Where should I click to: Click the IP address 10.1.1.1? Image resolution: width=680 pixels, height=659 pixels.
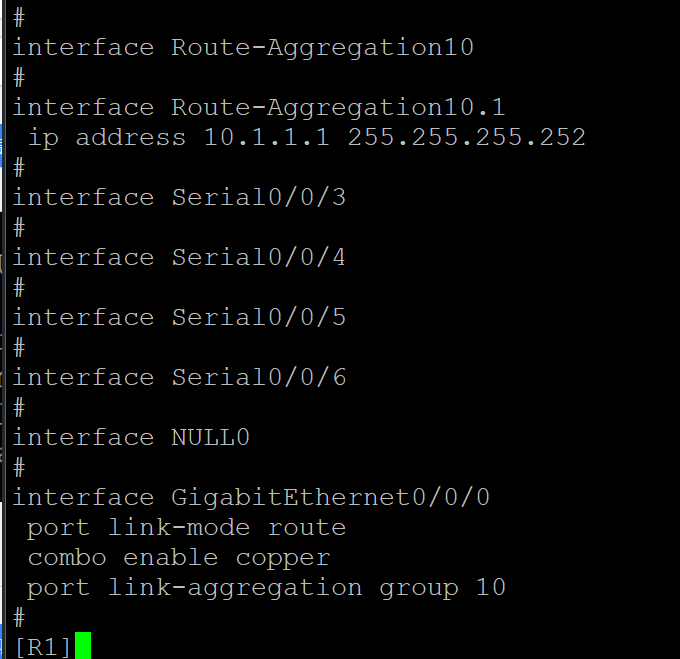click(266, 137)
